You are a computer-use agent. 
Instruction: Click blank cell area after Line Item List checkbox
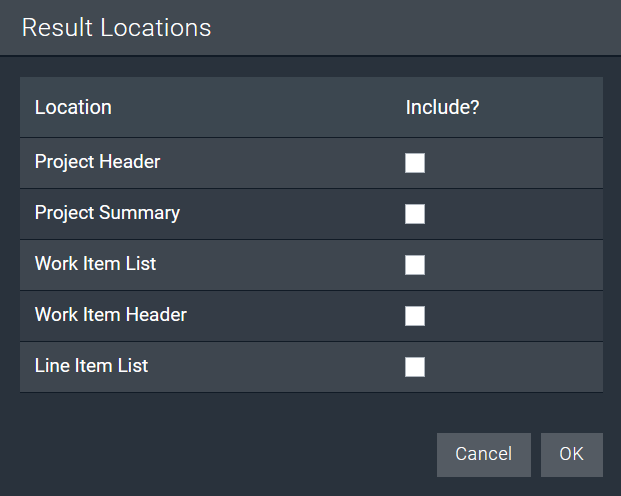click(514, 367)
